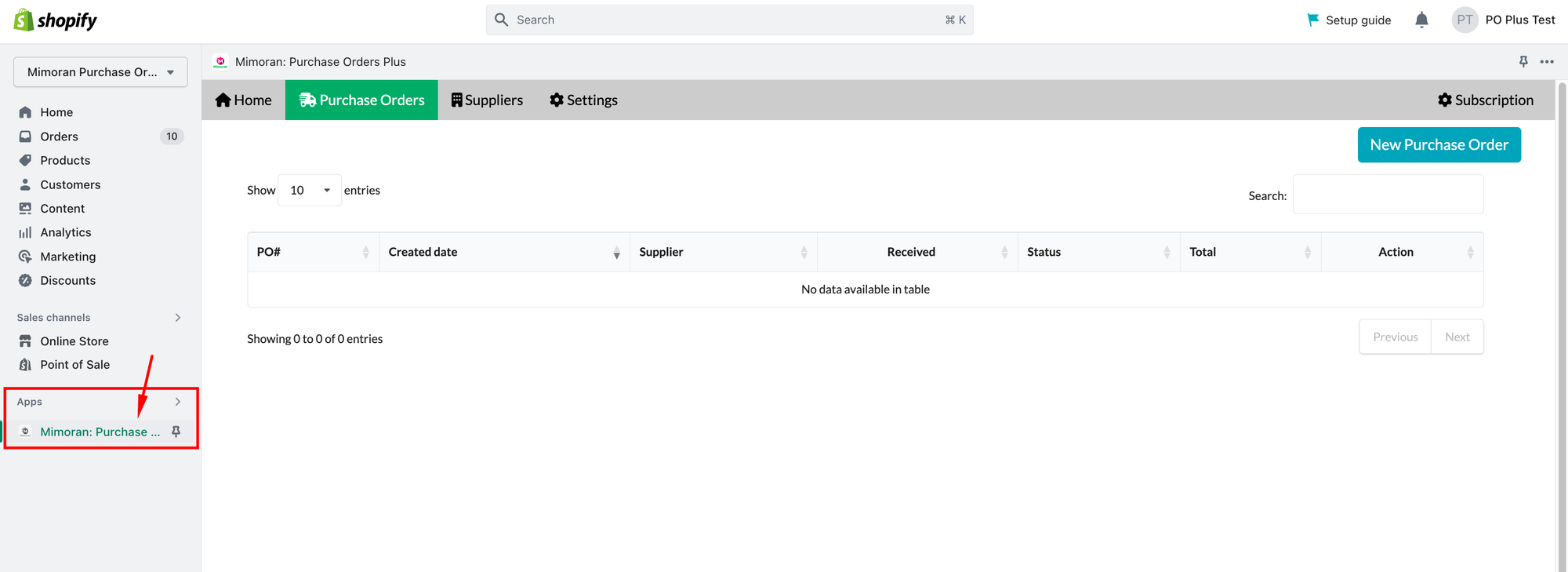Open the Setup guide link

pyautogui.click(x=1349, y=20)
